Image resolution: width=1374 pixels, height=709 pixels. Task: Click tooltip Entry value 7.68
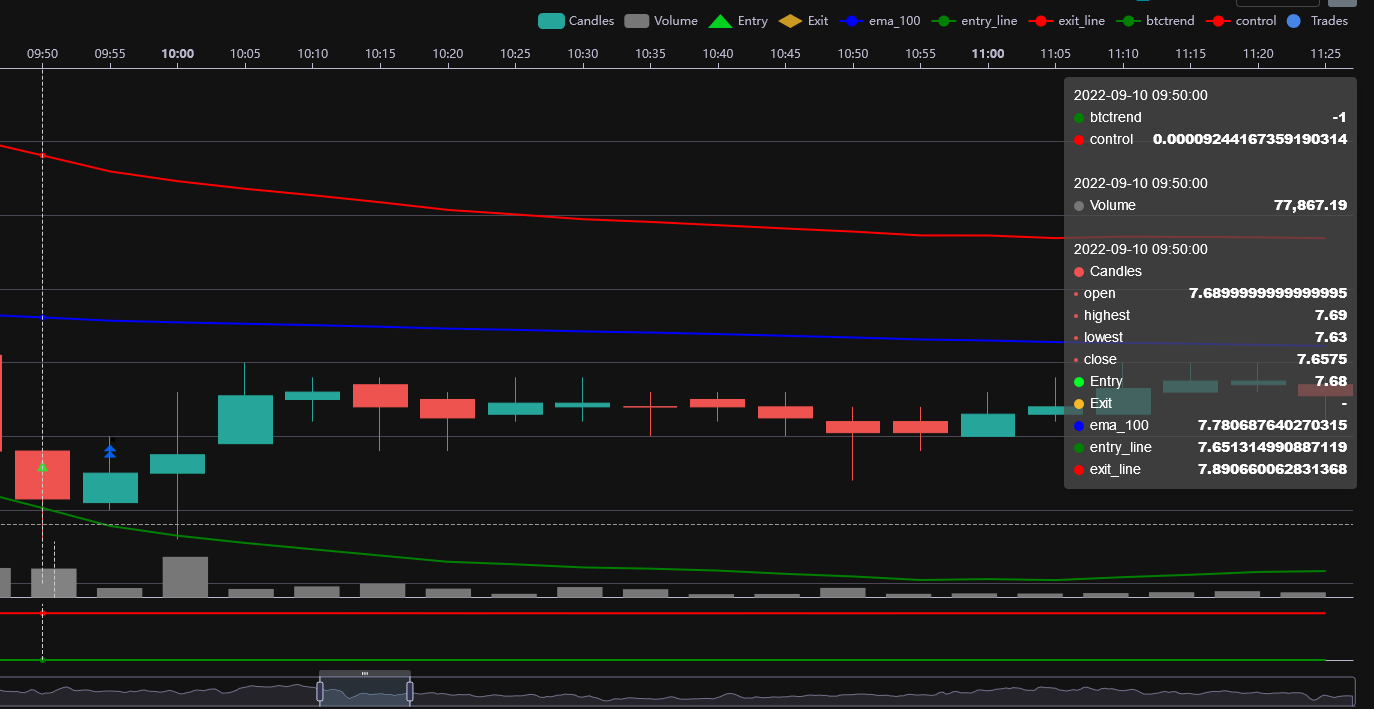coord(1331,381)
